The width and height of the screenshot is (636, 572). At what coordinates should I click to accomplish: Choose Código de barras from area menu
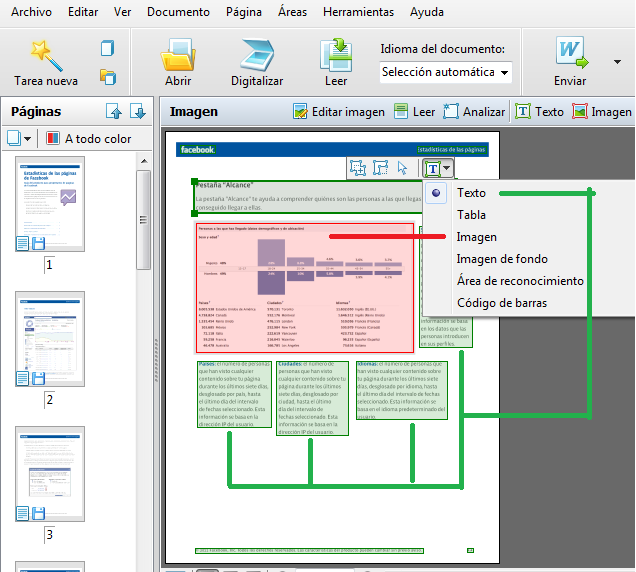coord(501,303)
